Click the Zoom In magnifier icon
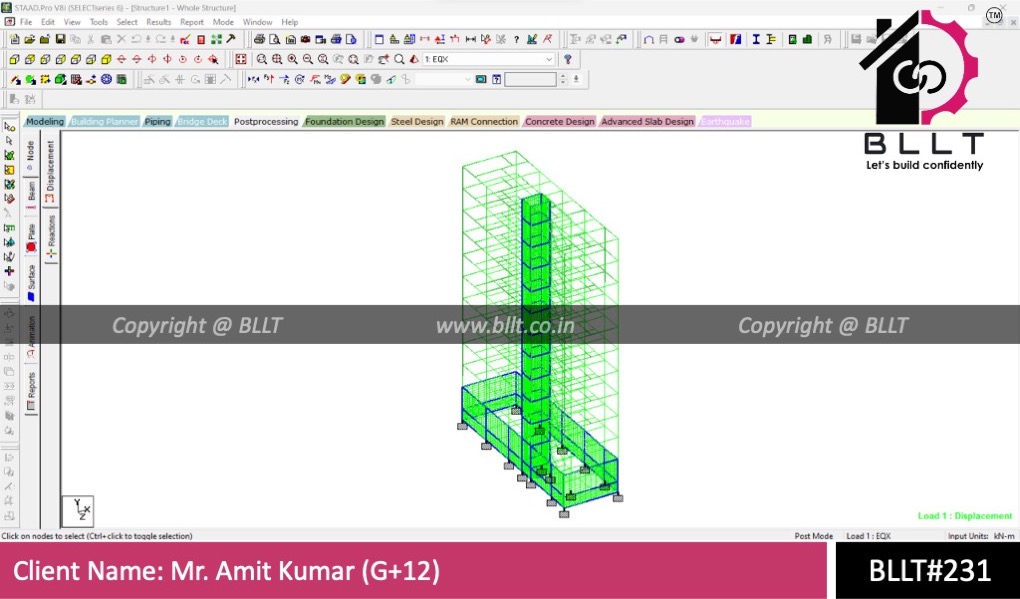 [x=293, y=59]
